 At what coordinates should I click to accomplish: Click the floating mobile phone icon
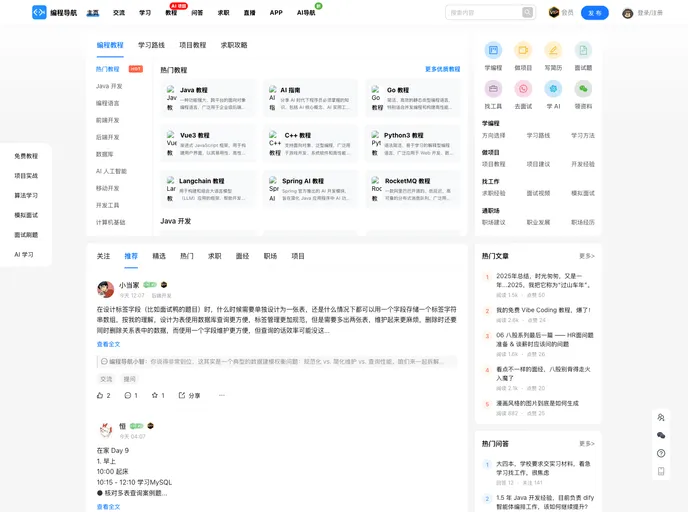click(x=661, y=471)
